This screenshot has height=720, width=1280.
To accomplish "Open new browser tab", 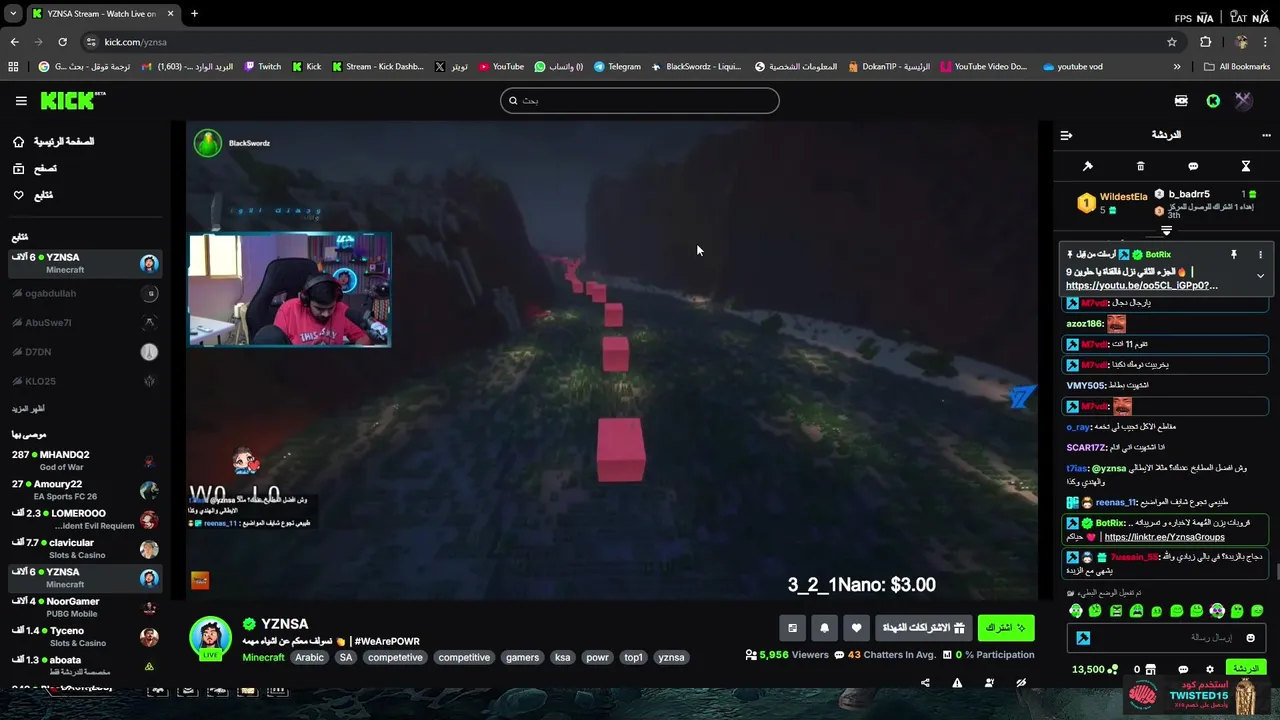I will point(194,14).
